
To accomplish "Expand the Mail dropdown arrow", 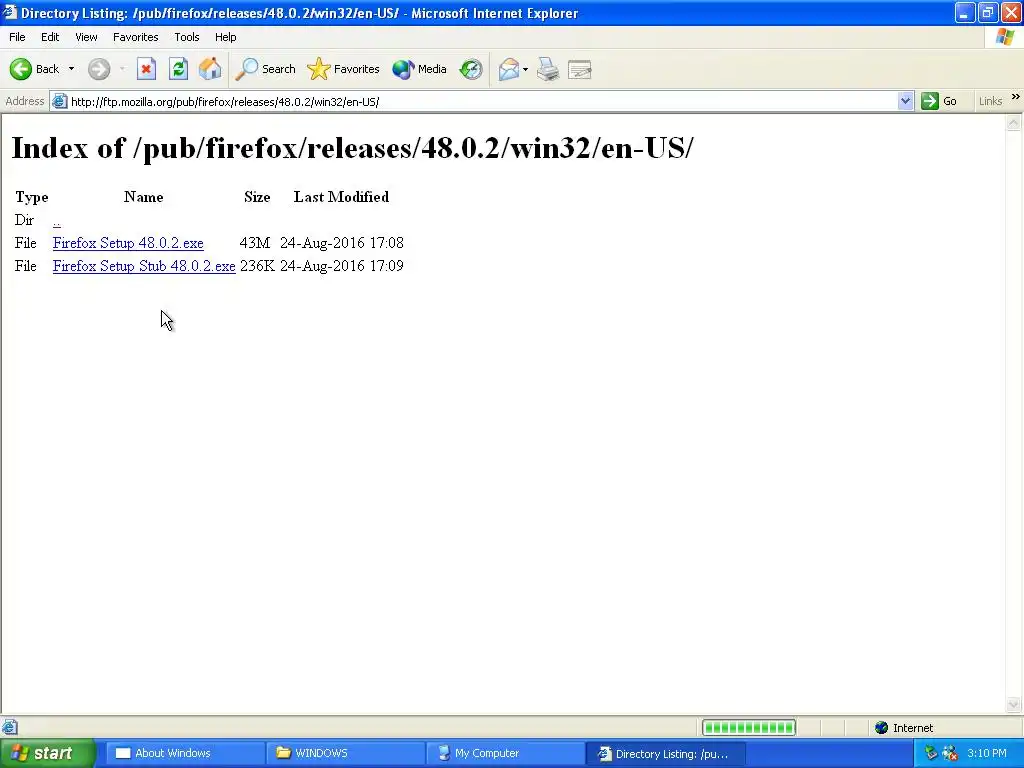I will (526, 69).
